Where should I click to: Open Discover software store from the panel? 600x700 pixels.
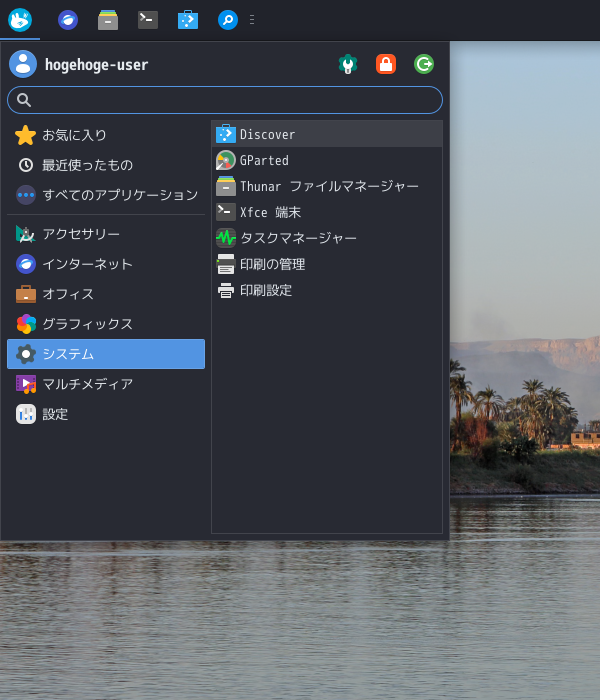188,20
